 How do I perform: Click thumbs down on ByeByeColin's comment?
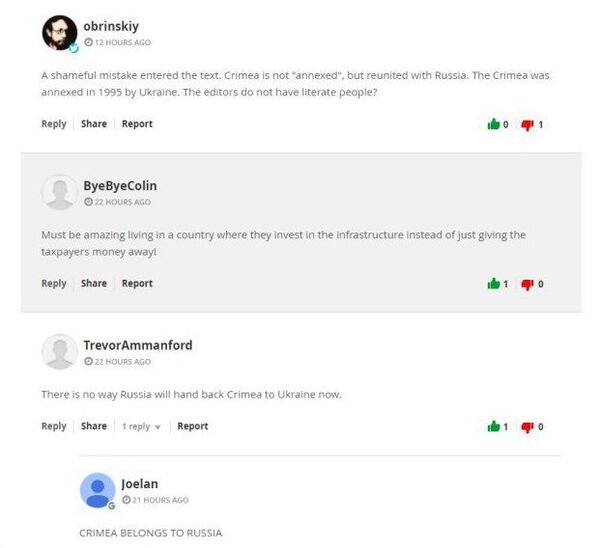coord(527,284)
